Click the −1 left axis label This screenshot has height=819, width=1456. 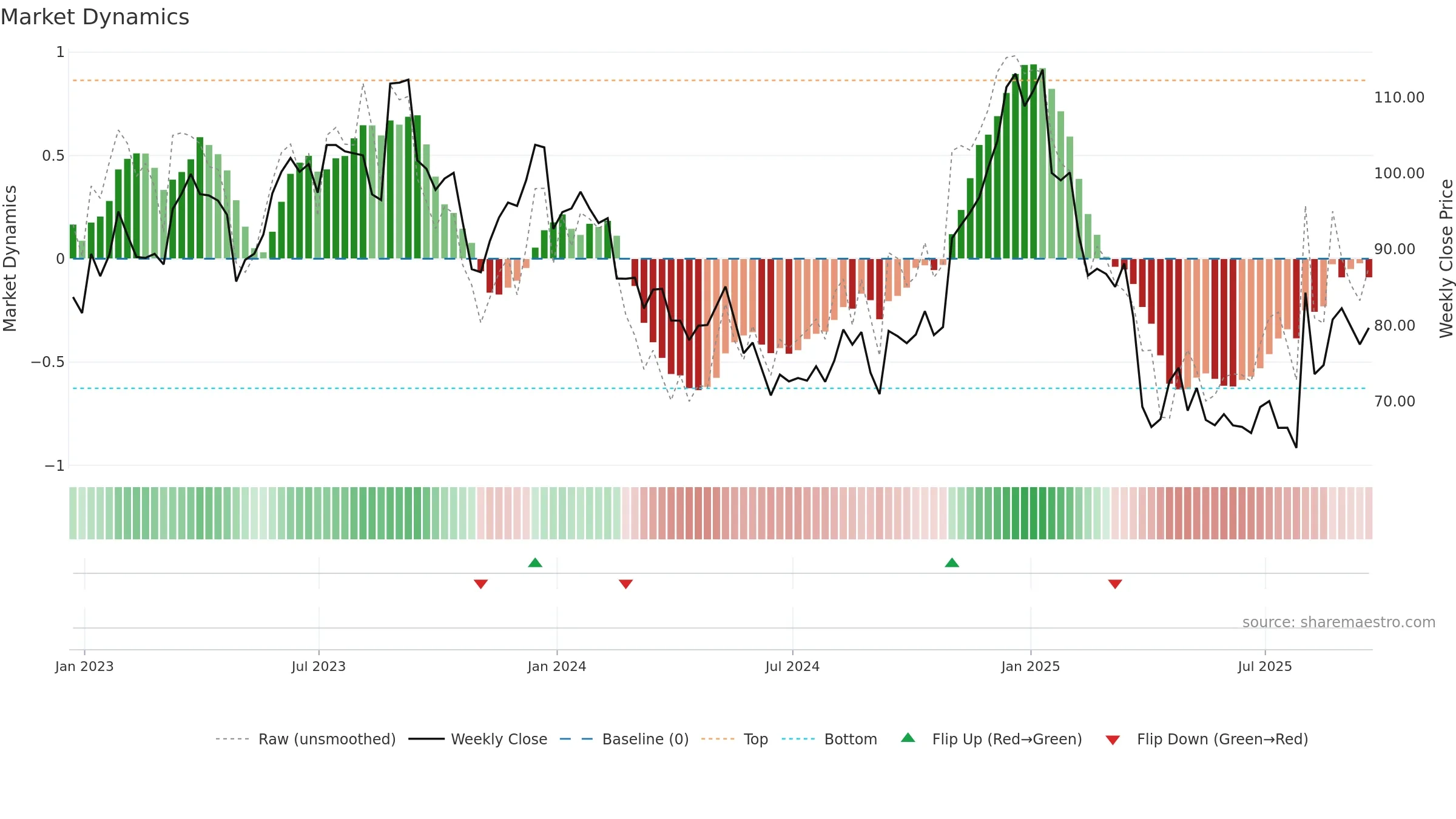click(54, 465)
